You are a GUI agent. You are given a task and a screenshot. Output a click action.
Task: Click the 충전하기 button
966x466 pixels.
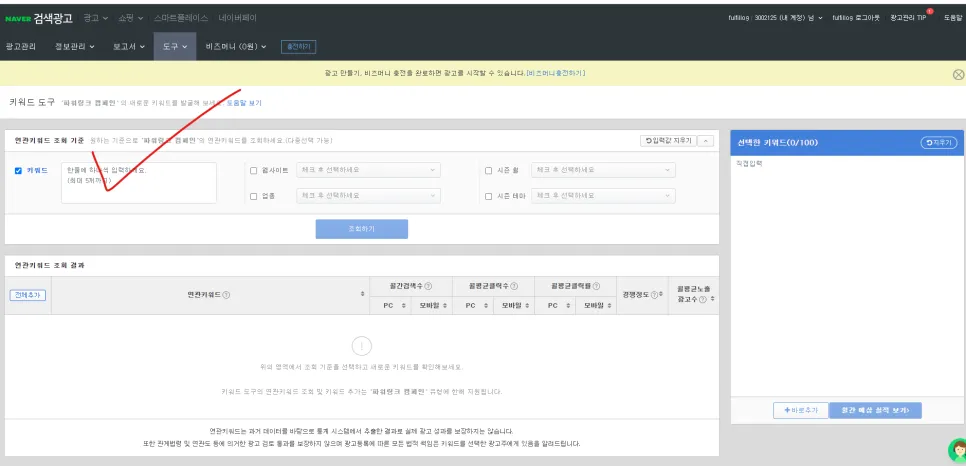pyautogui.click(x=299, y=46)
